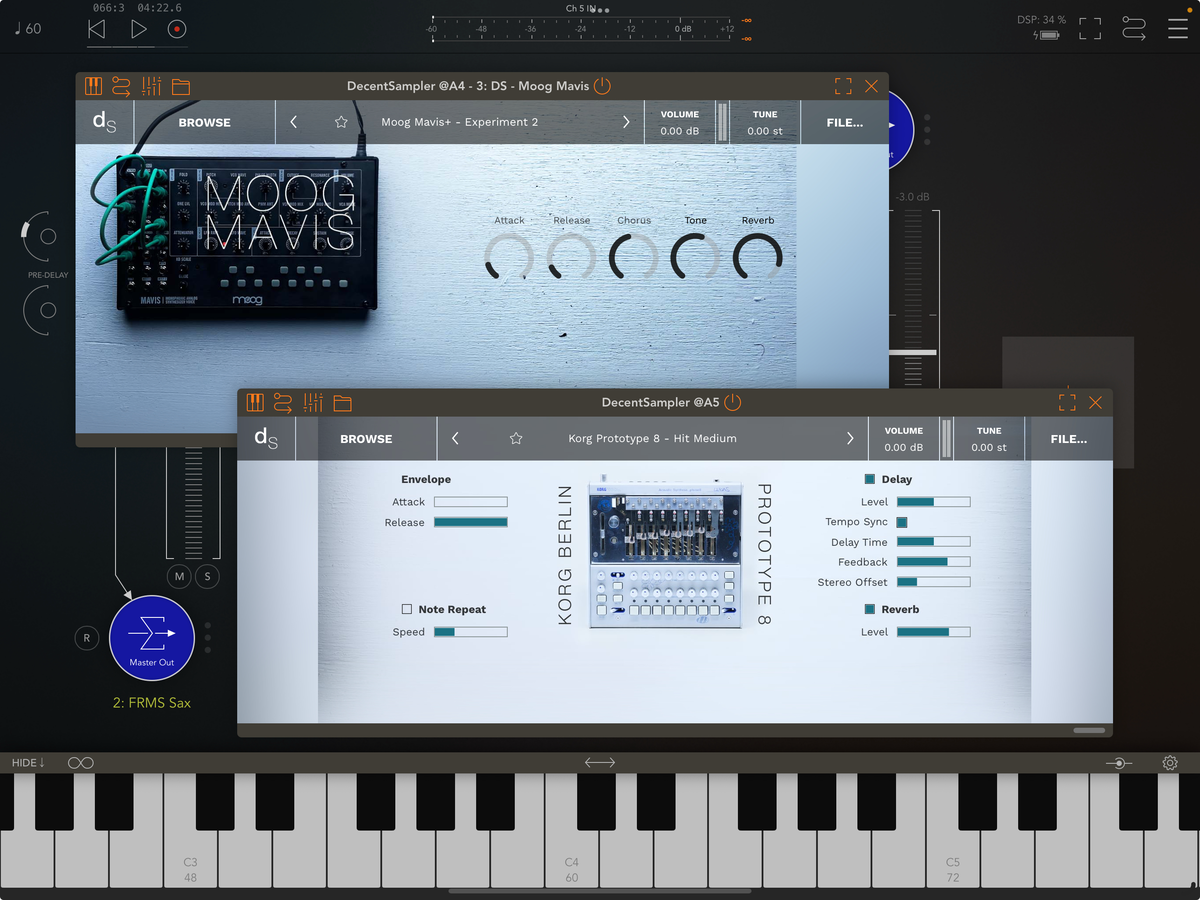Click the Envelope Release slider
The image size is (1200, 900).
[x=470, y=522]
